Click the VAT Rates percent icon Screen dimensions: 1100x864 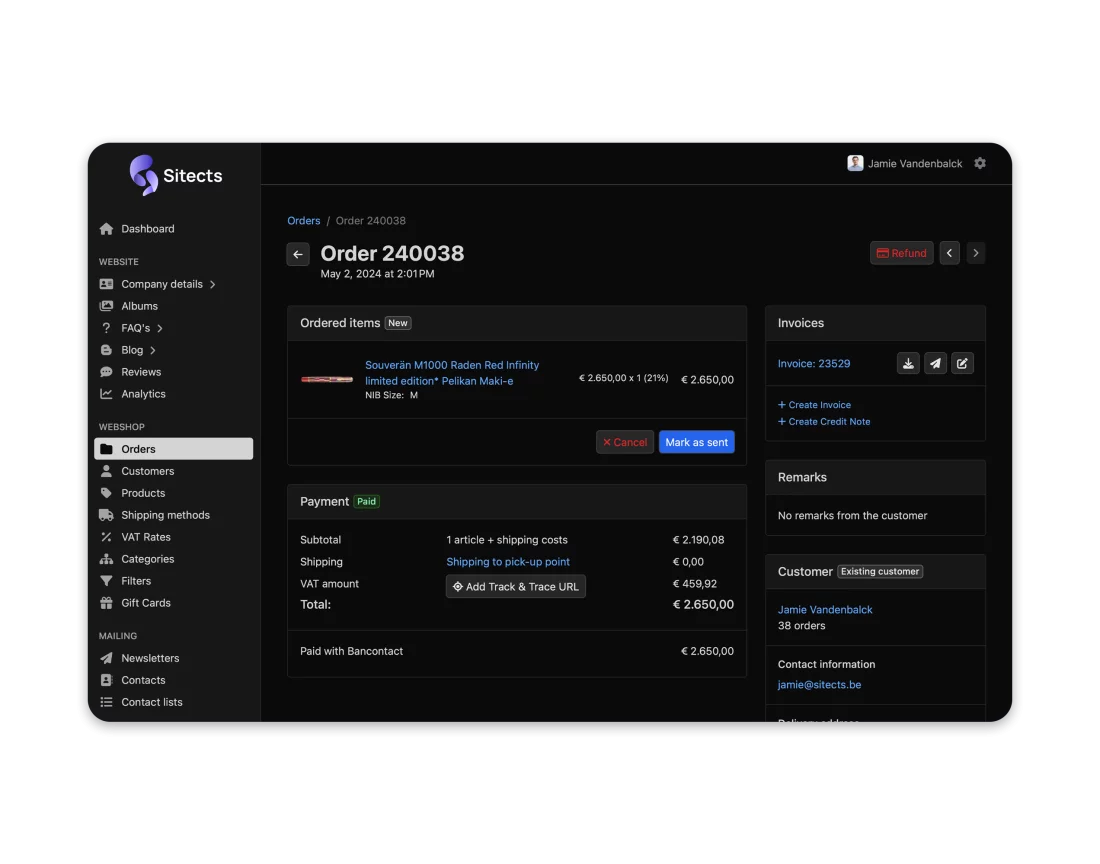[106, 537]
